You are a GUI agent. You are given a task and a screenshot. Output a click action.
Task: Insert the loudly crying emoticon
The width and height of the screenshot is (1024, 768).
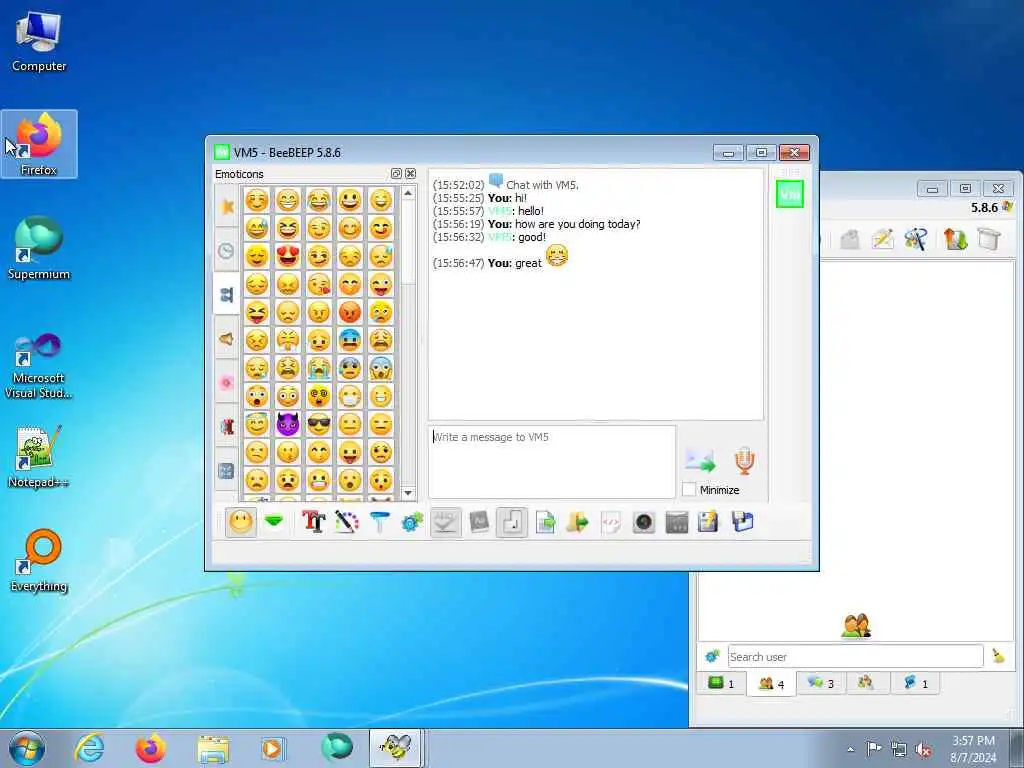(x=319, y=368)
